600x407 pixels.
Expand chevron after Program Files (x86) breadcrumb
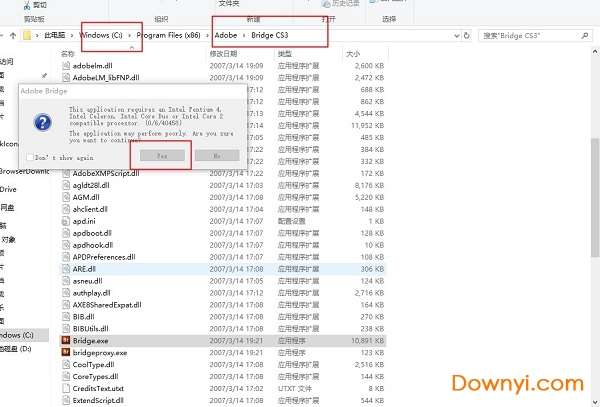point(207,35)
